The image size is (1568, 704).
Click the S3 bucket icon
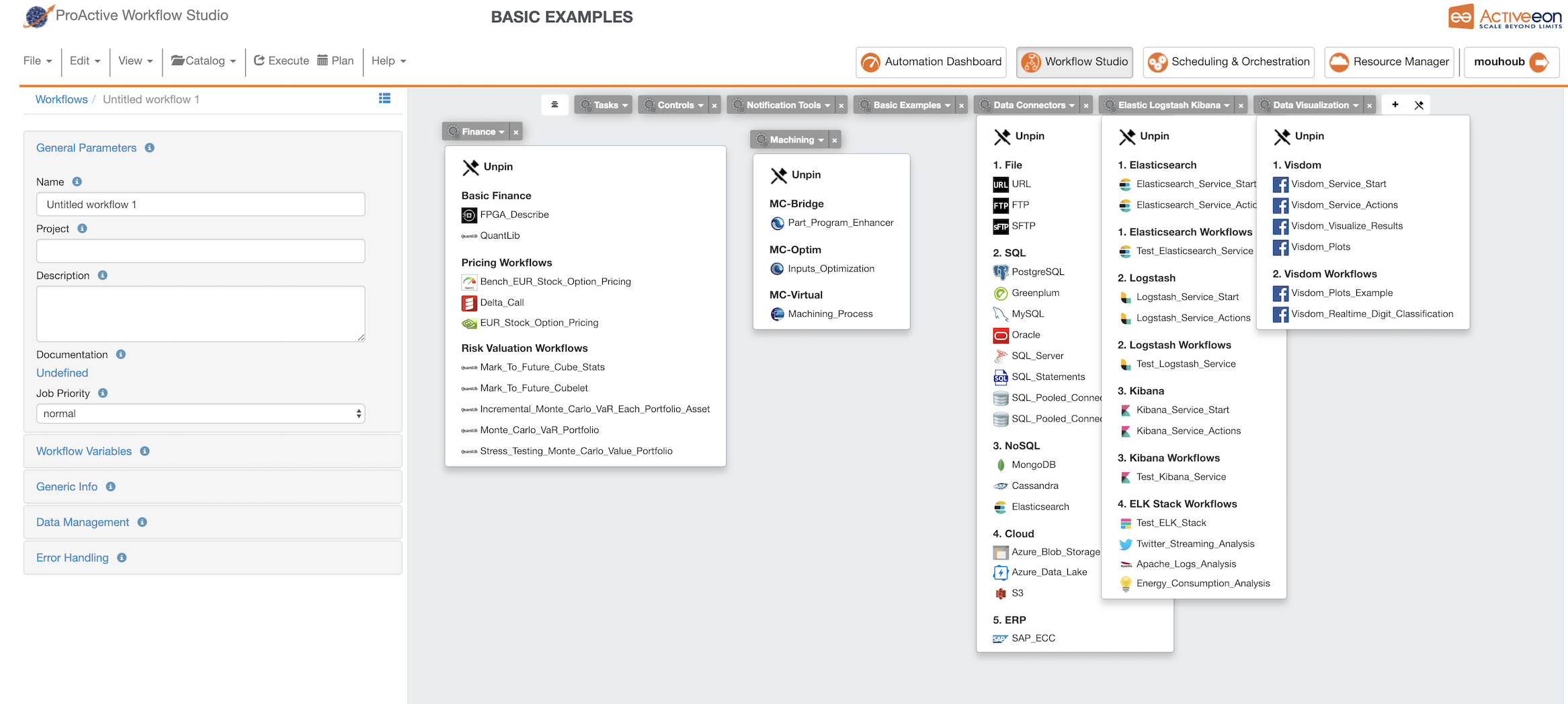1001,594
